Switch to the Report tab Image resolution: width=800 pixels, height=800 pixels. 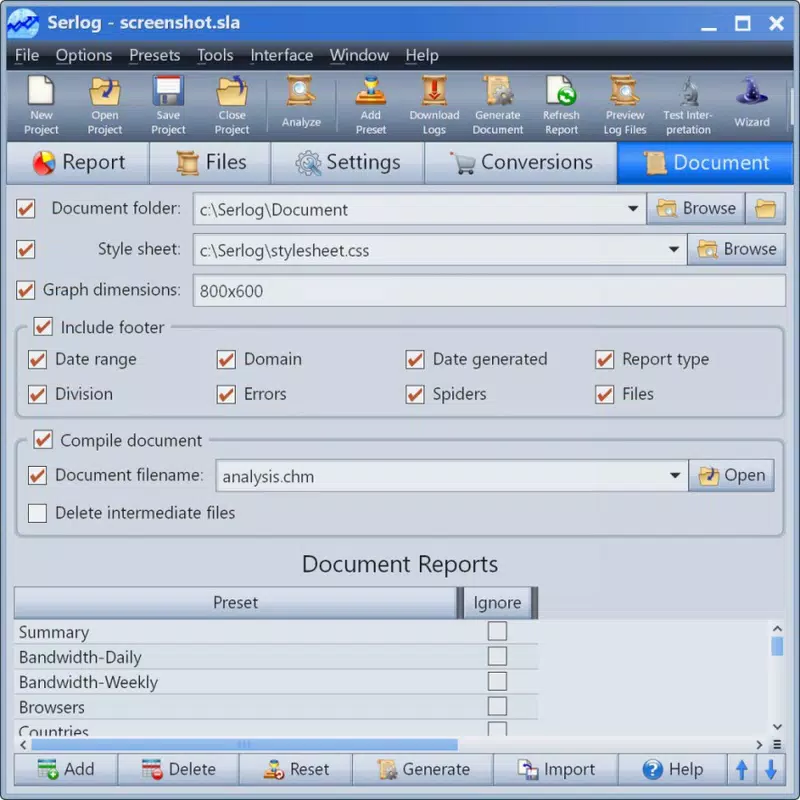point(78,163)
